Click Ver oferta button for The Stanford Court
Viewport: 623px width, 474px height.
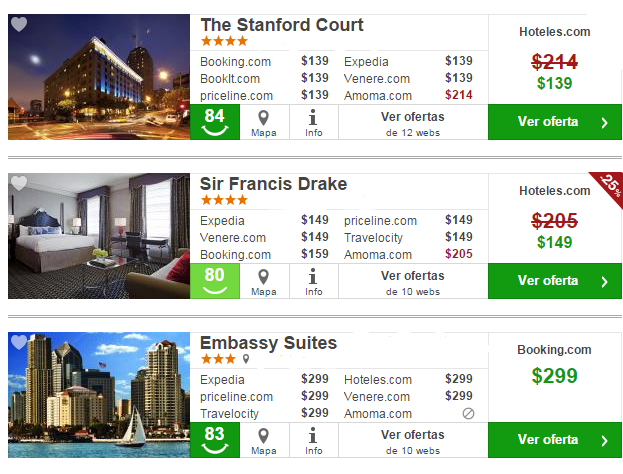(x=555, y=122)
